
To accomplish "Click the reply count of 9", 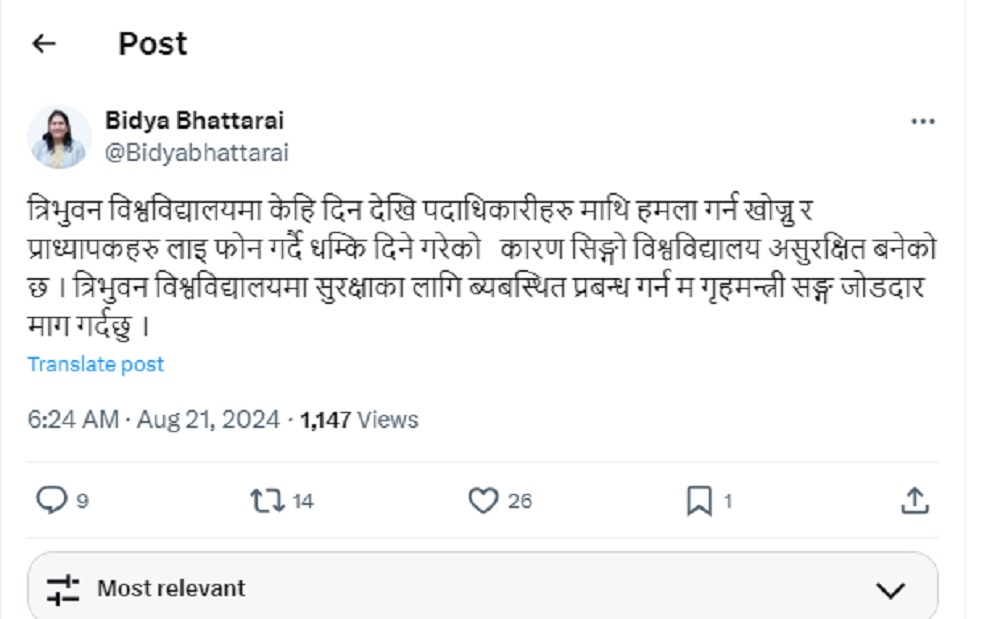I will coord(83,501).
